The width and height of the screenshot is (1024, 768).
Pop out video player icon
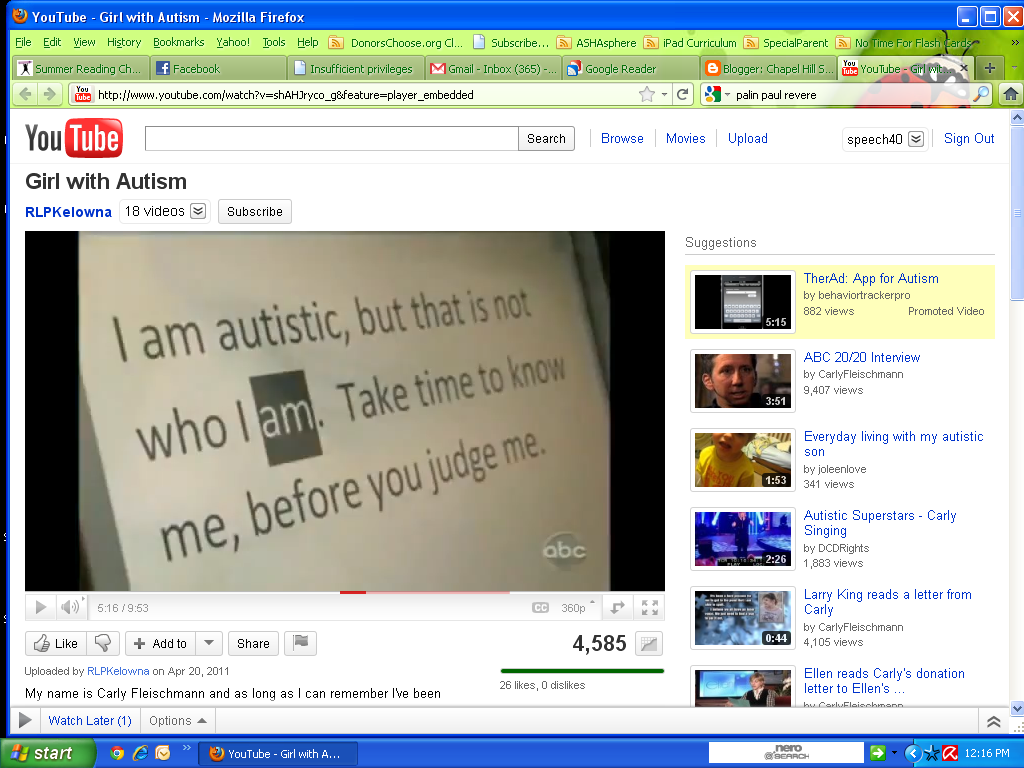pyautogui.click(x=617, y=607)
